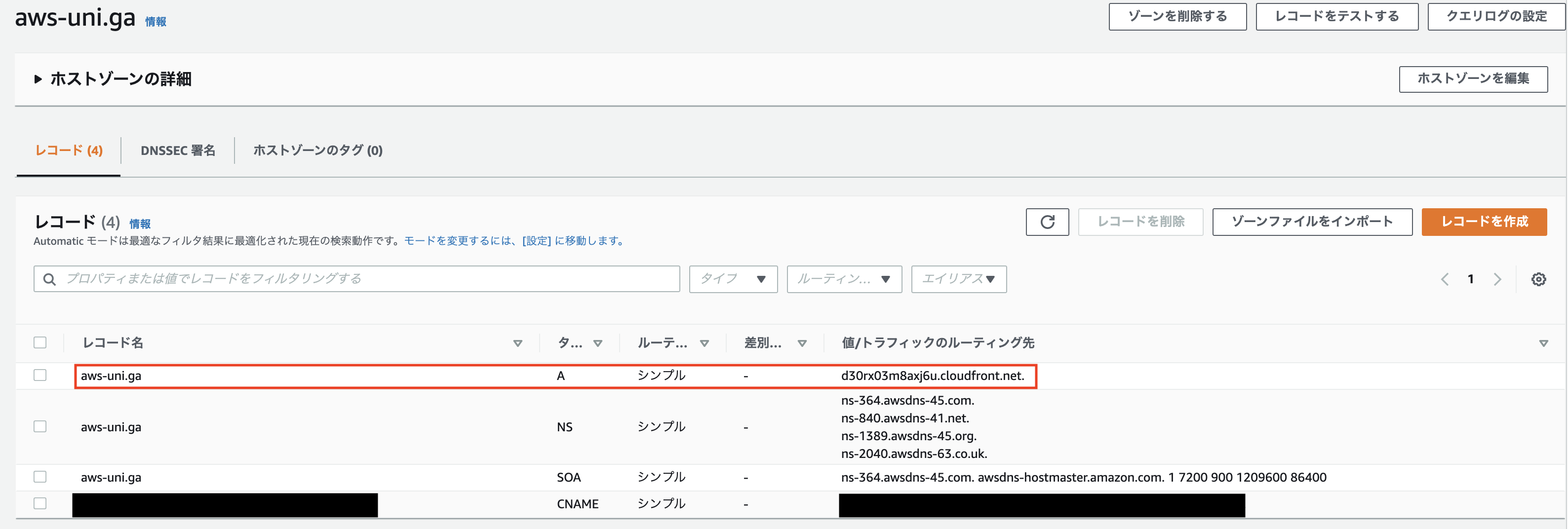Click ns-2040.awsdns-63.co.uk. value
1568x529 pixels.
click(x=914, y=453)
